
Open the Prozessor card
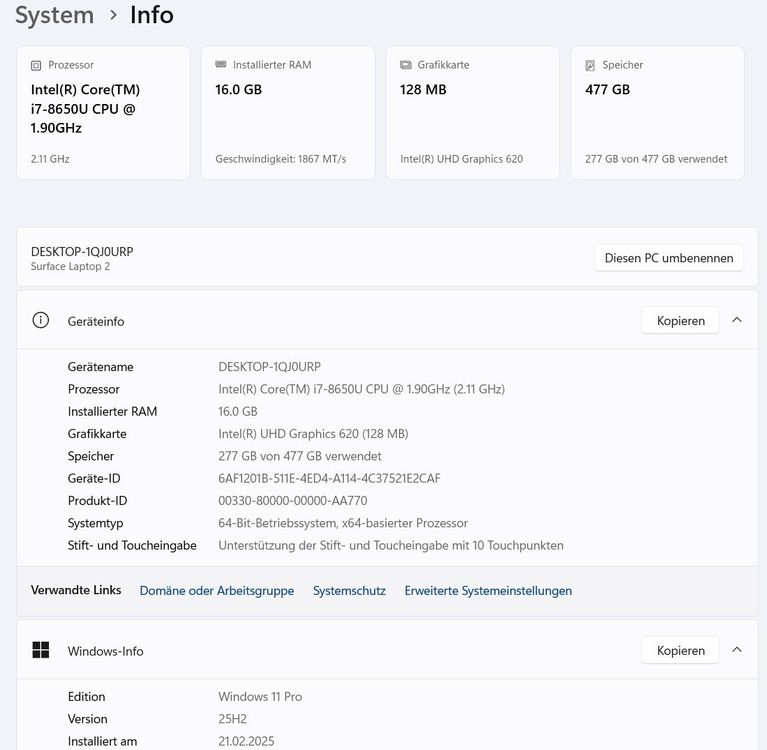click(x=103, y=113)
